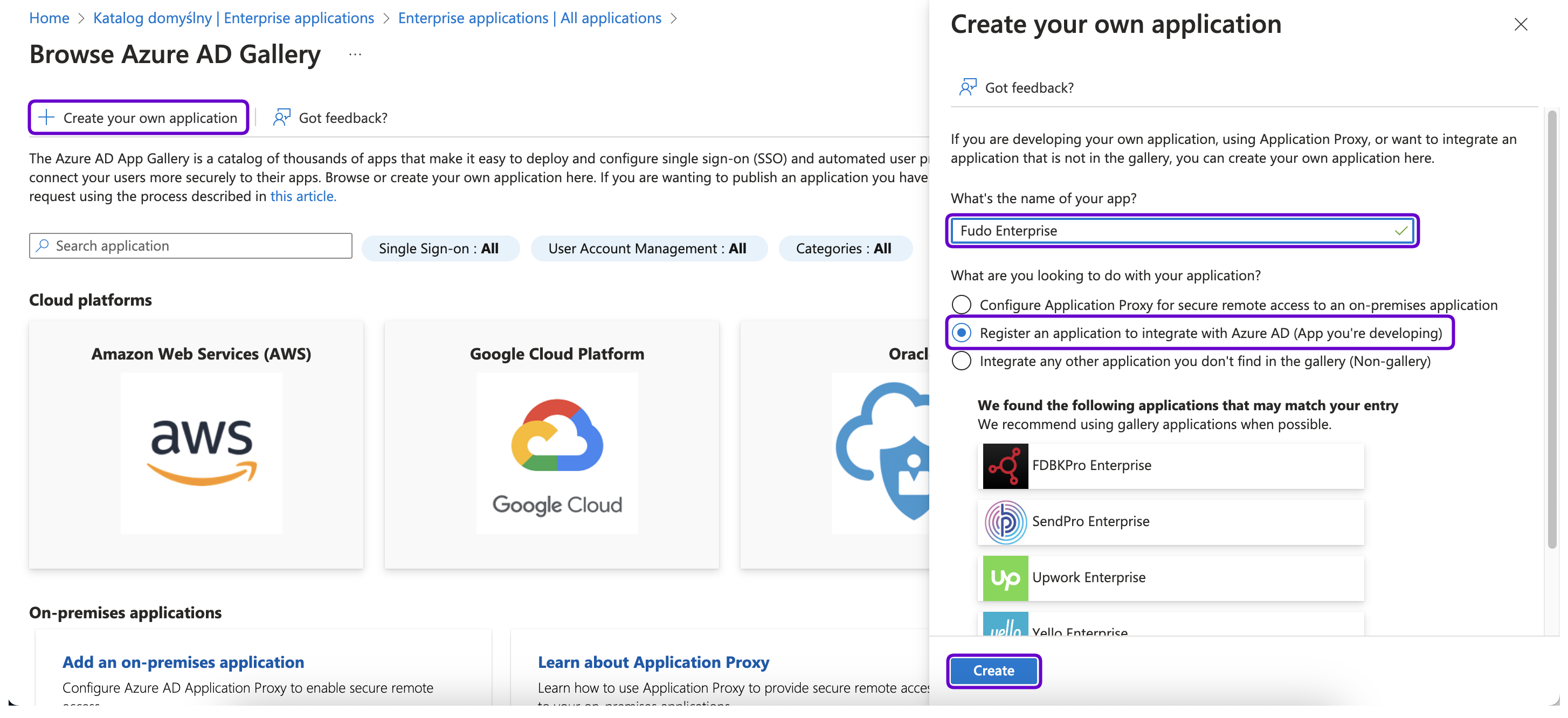This screenshot has height=718, width=1568.
Task: Click the left toolbar Got feedback person icon
Action: click(281, 118)
